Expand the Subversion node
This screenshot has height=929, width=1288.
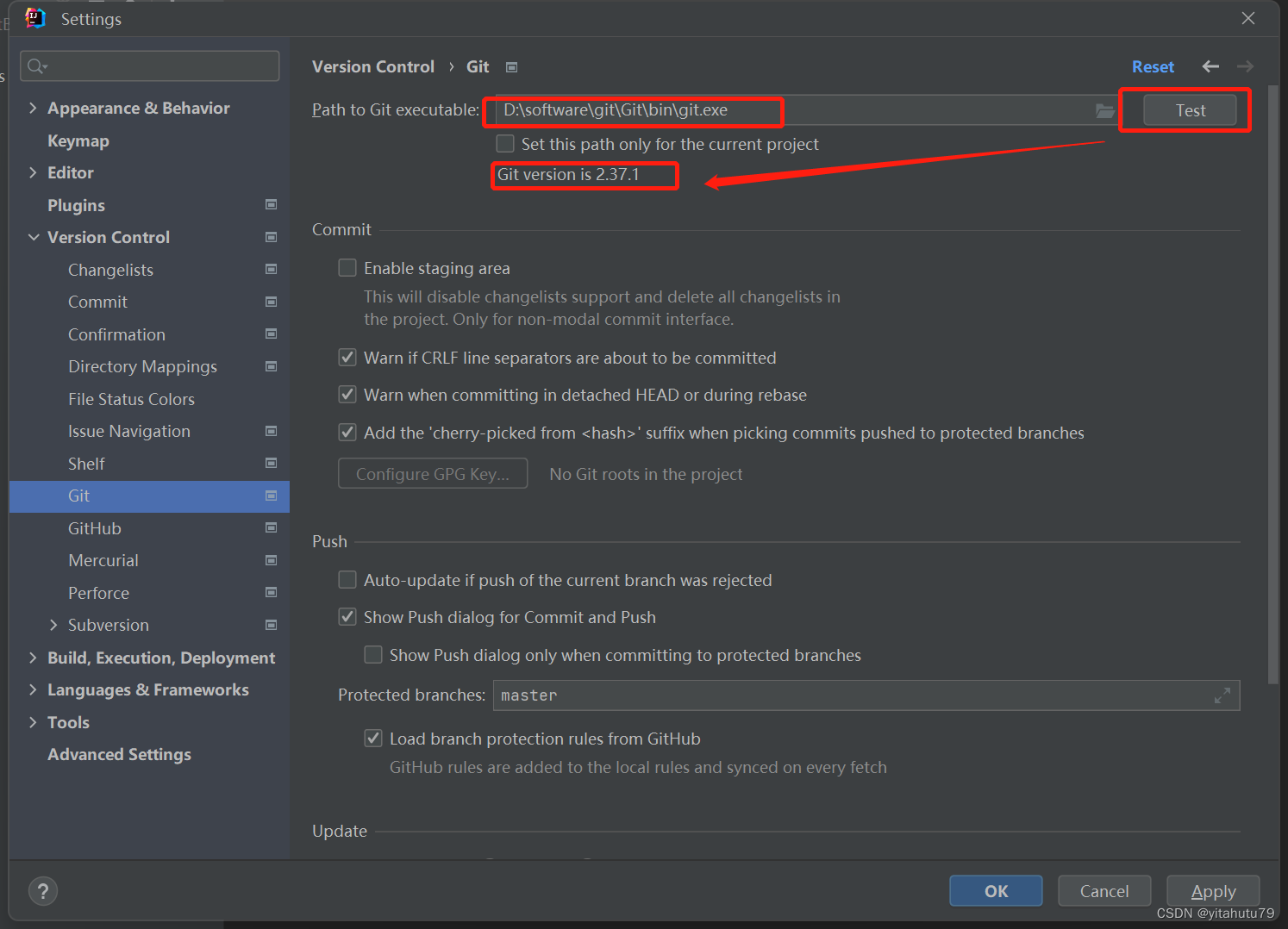pyautogui.click(x=53, y=625)
